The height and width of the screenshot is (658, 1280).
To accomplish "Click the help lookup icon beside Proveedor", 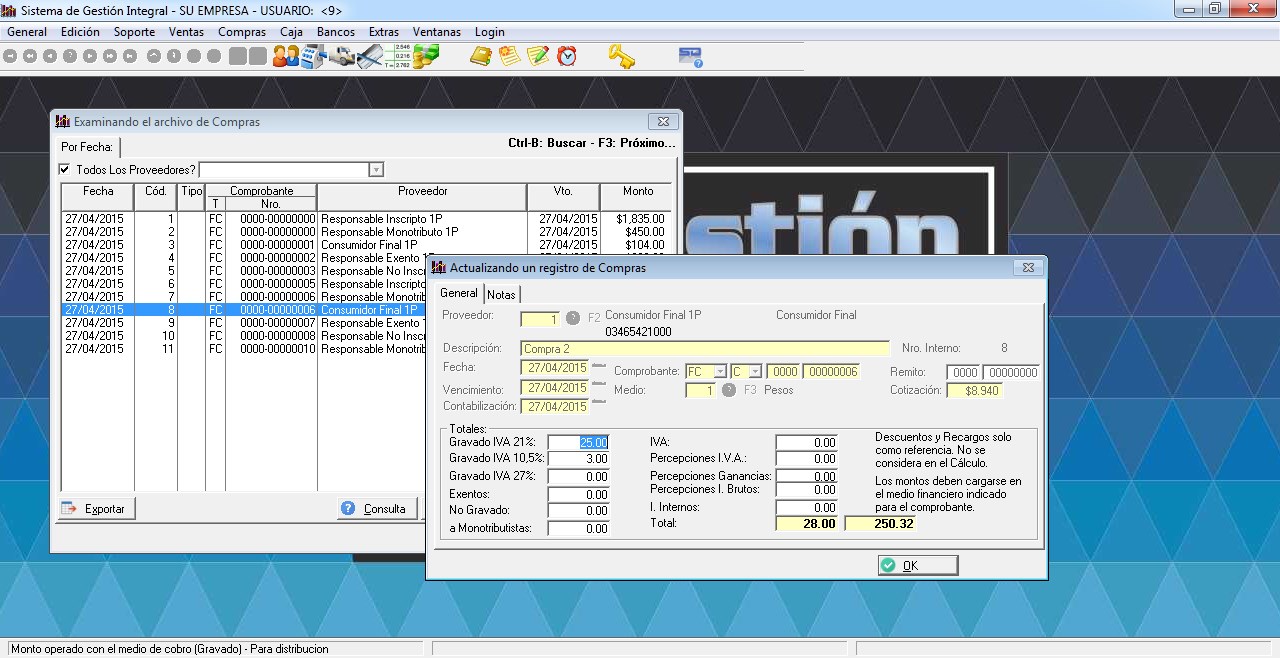I will tap(573, 318).
